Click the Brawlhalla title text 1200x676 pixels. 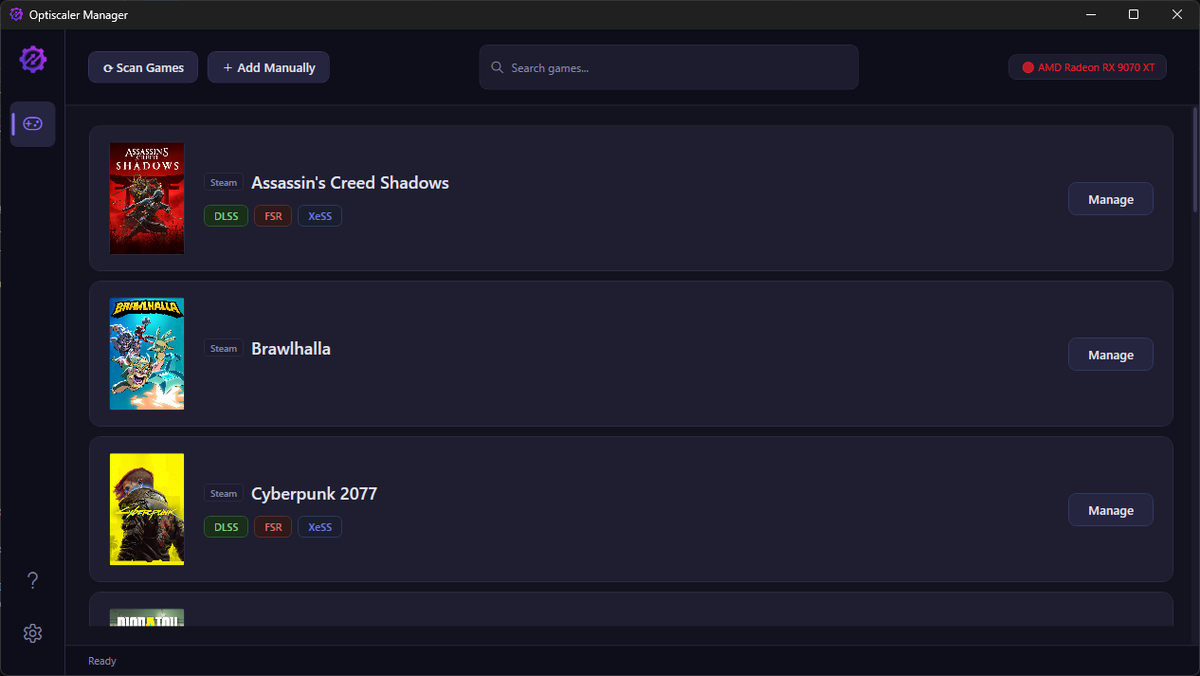click(291, 349)
